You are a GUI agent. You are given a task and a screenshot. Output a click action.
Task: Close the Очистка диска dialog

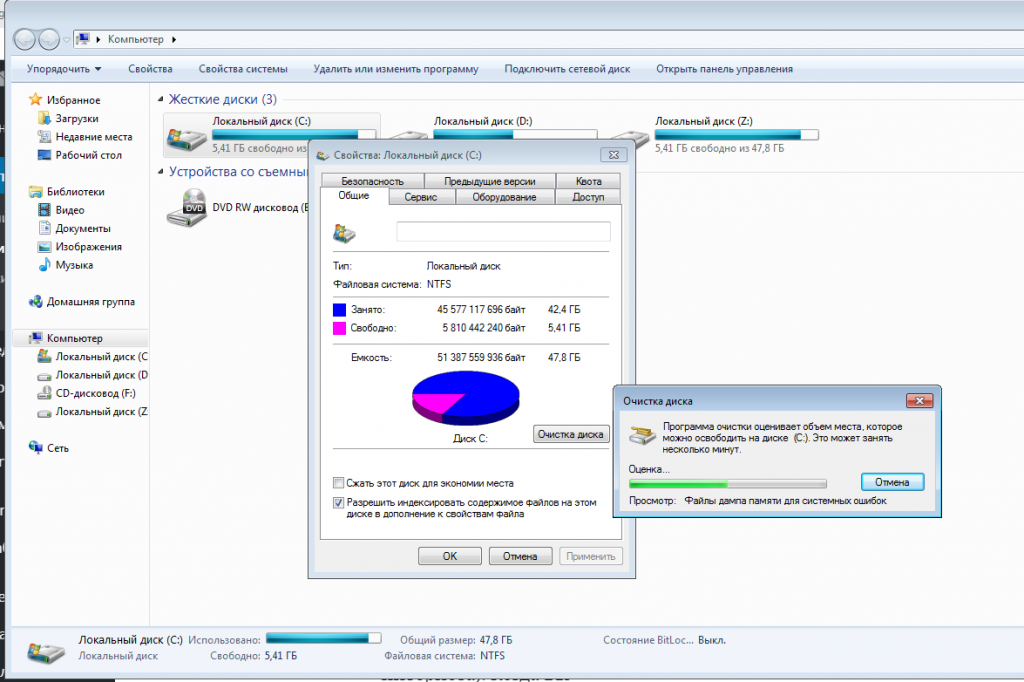coord(920,400)
